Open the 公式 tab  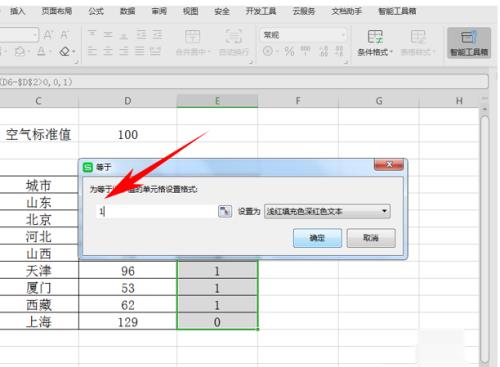coord(96,11)
